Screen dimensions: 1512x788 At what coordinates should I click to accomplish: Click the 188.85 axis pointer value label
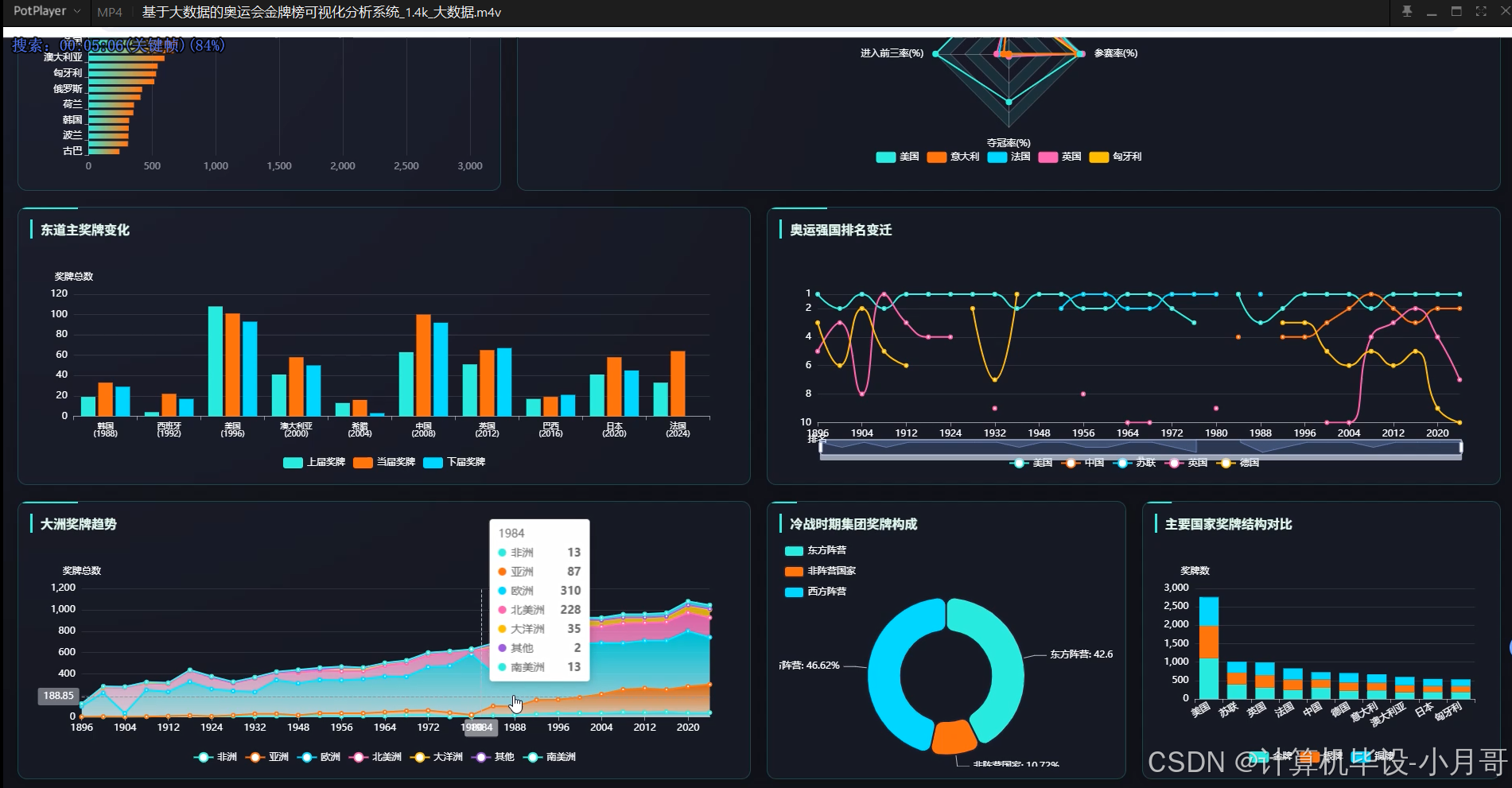coord(59,696)
